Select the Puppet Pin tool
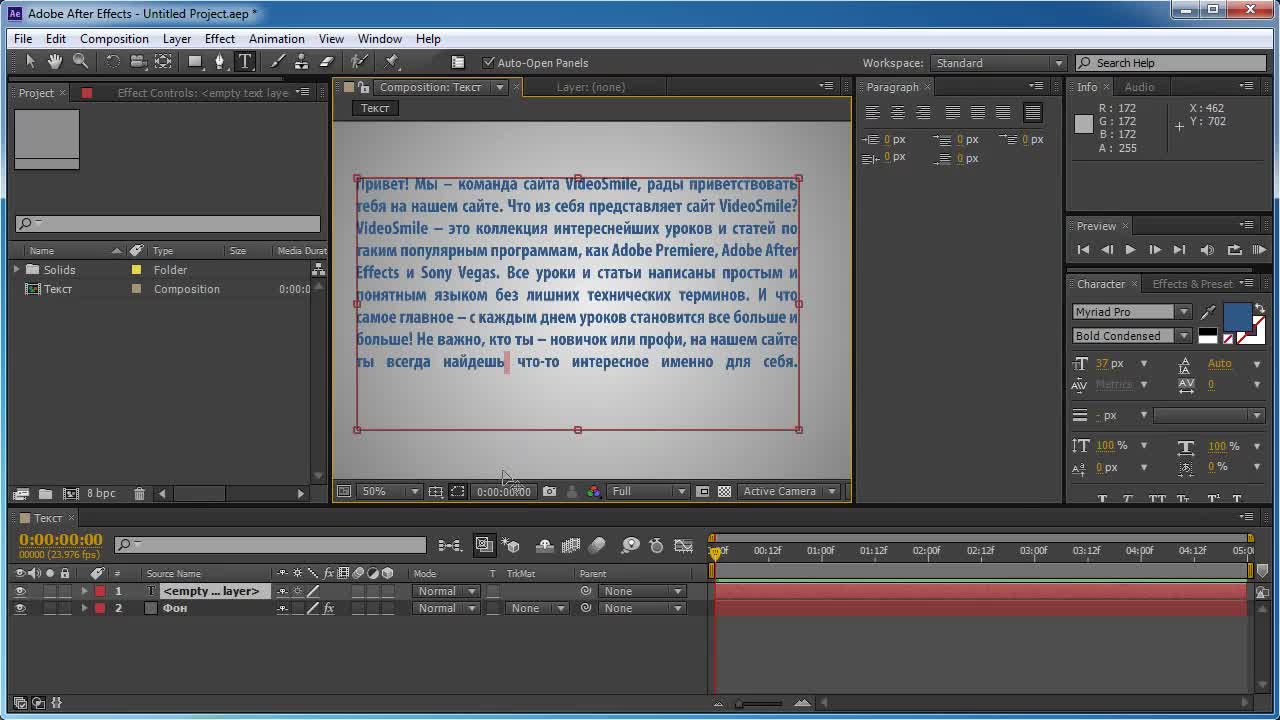This screenshot has height=720, width=1280. (x=392, y=62)
